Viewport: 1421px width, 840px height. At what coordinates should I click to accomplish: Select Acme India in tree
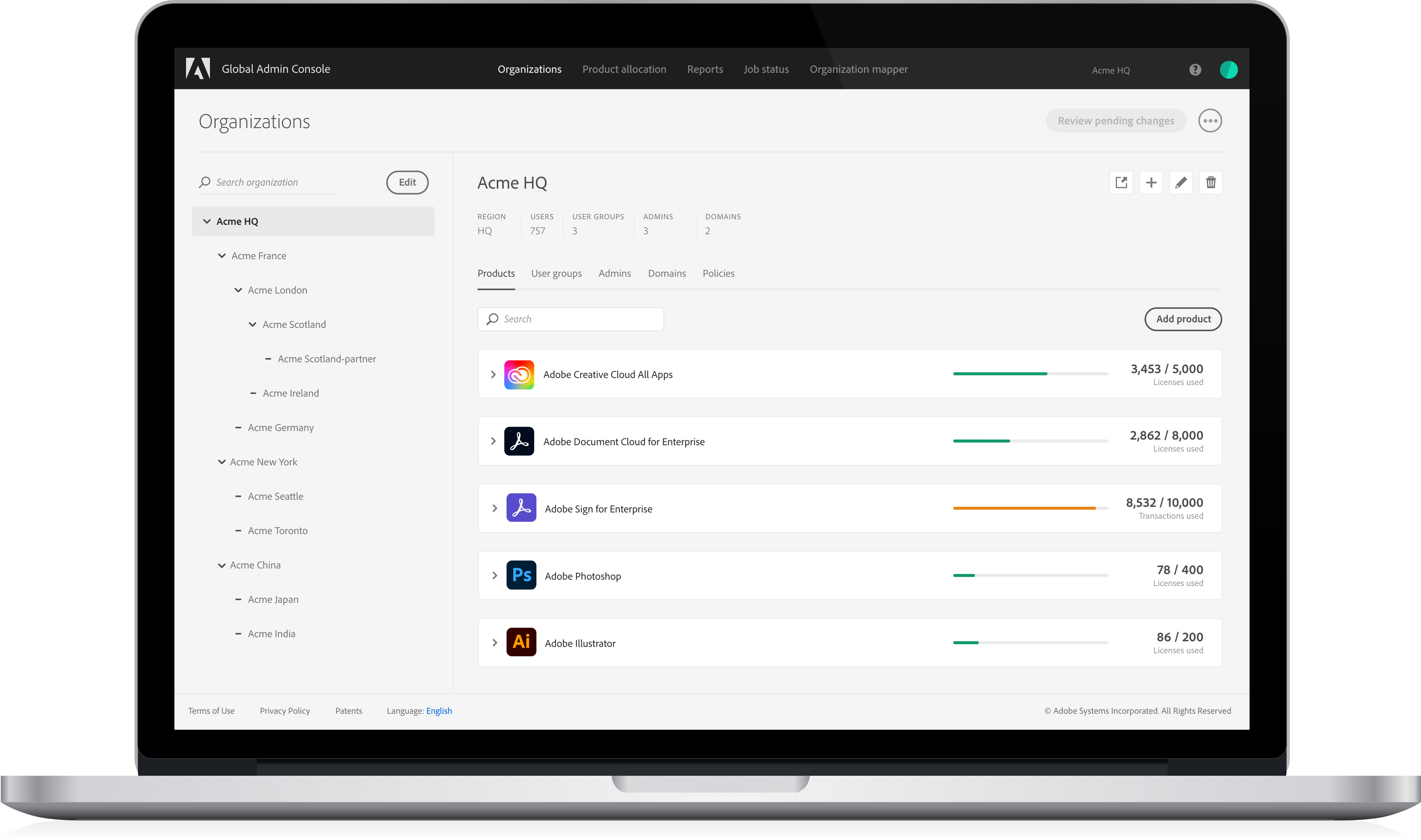click(x=271, y=634)
